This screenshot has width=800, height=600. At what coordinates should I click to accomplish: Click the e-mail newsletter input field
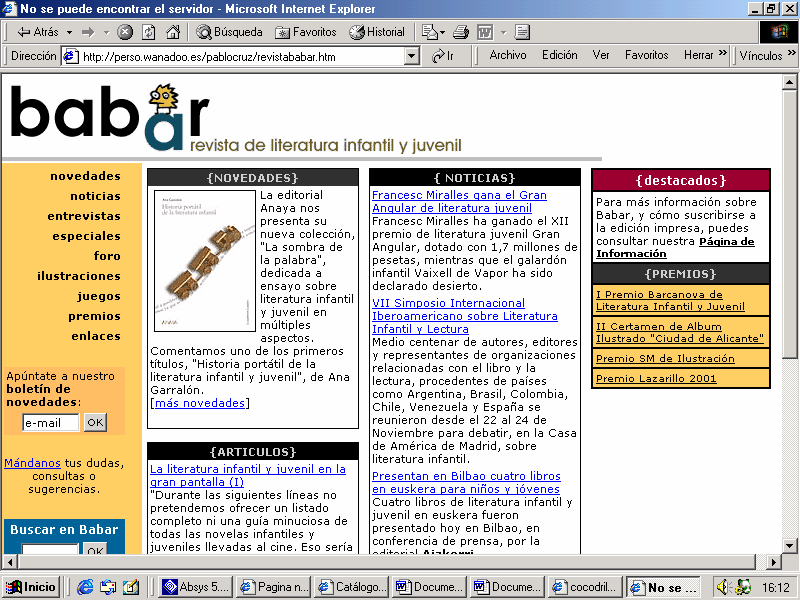[51, 422]
